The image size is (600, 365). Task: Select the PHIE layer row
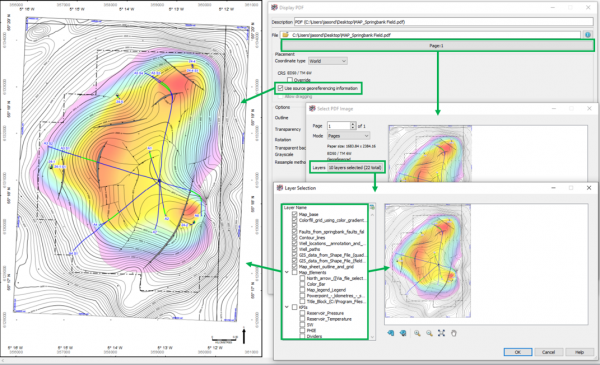tap(311, 330)
